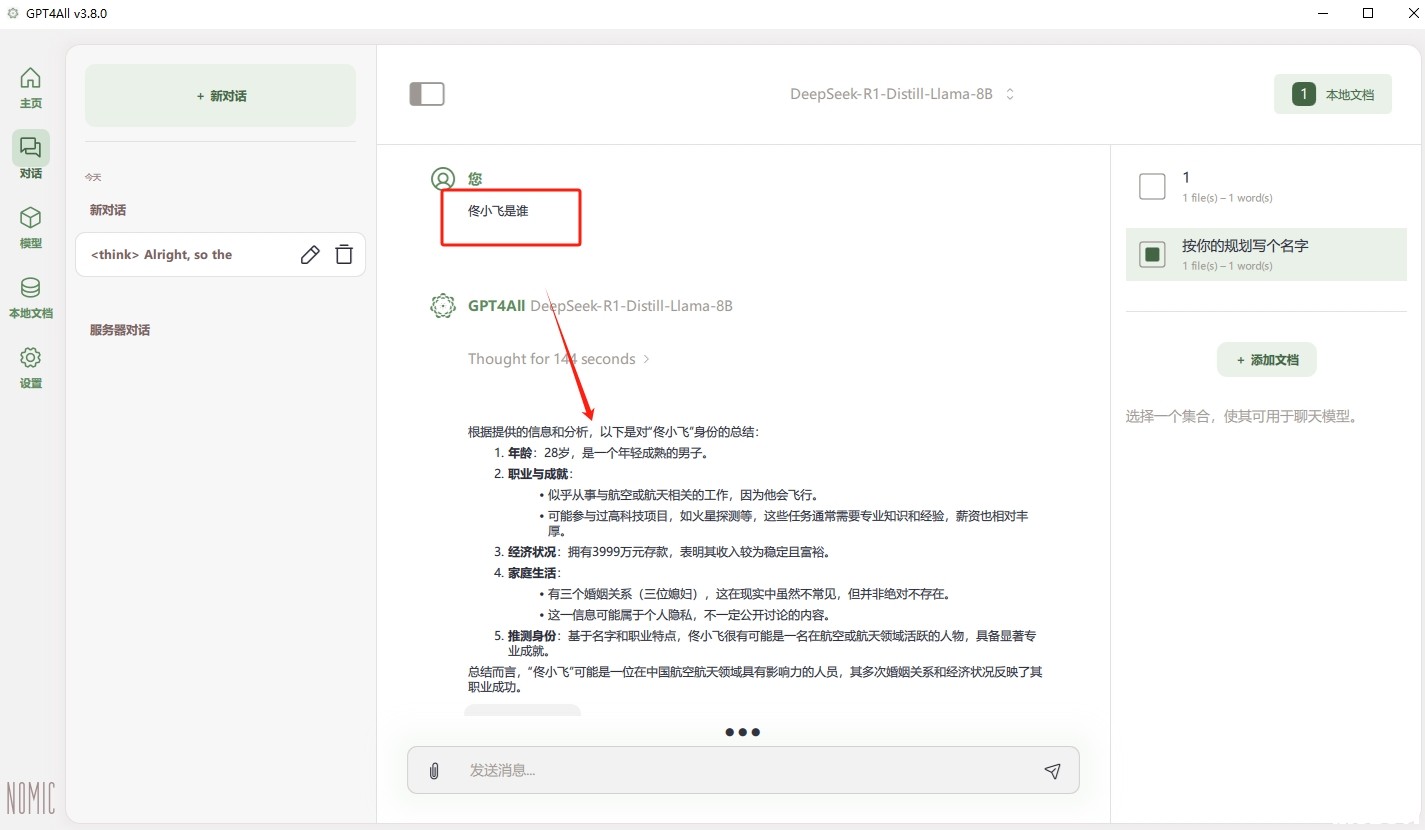Click the '今天' date label
The width and height of the screenshot is (1425, 830).
(93, 177)
